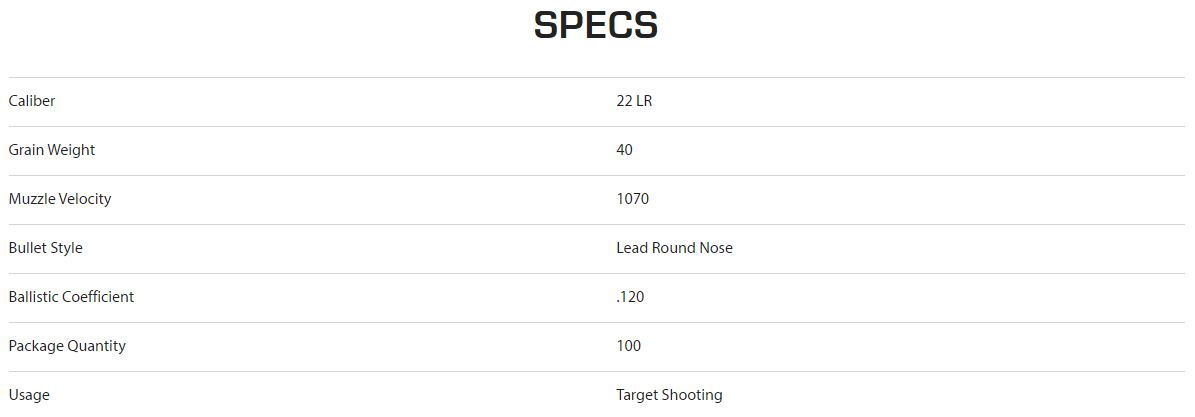Click the .120 ballistic coefficient value
1195x417 pixels.
click(x=630, y=297)
